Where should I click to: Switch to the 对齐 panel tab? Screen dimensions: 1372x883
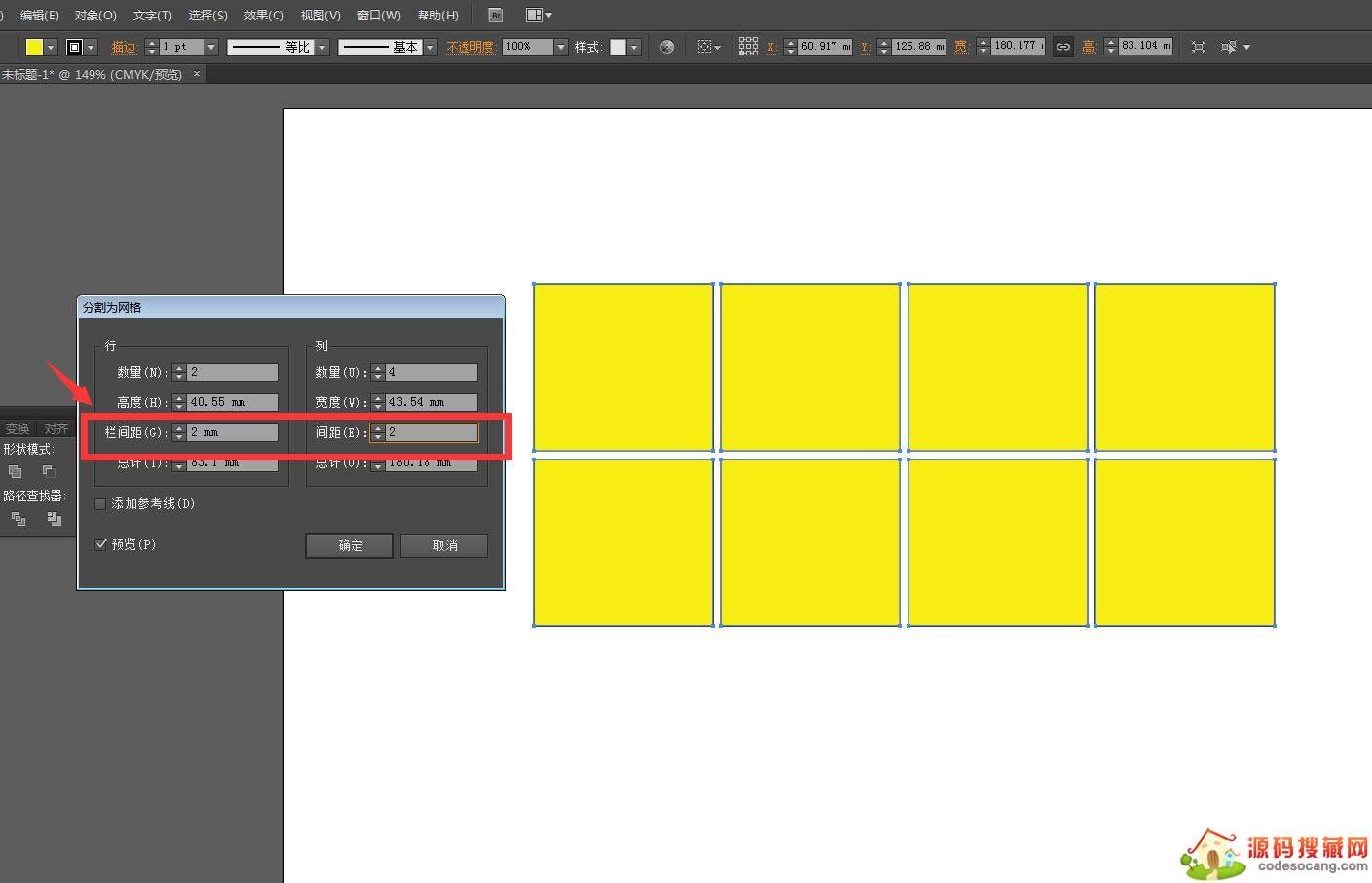[56, 429]
